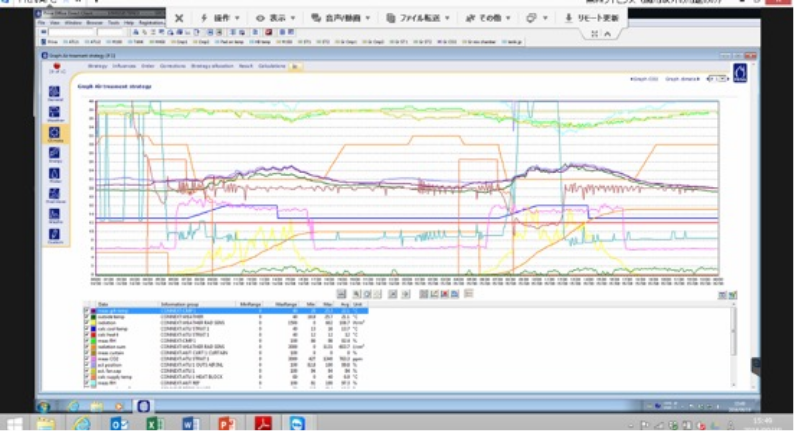The height and width of the screenshot is (431, 794).
Task: Click the remote desktop Start orb
Action: pos(44,406)
